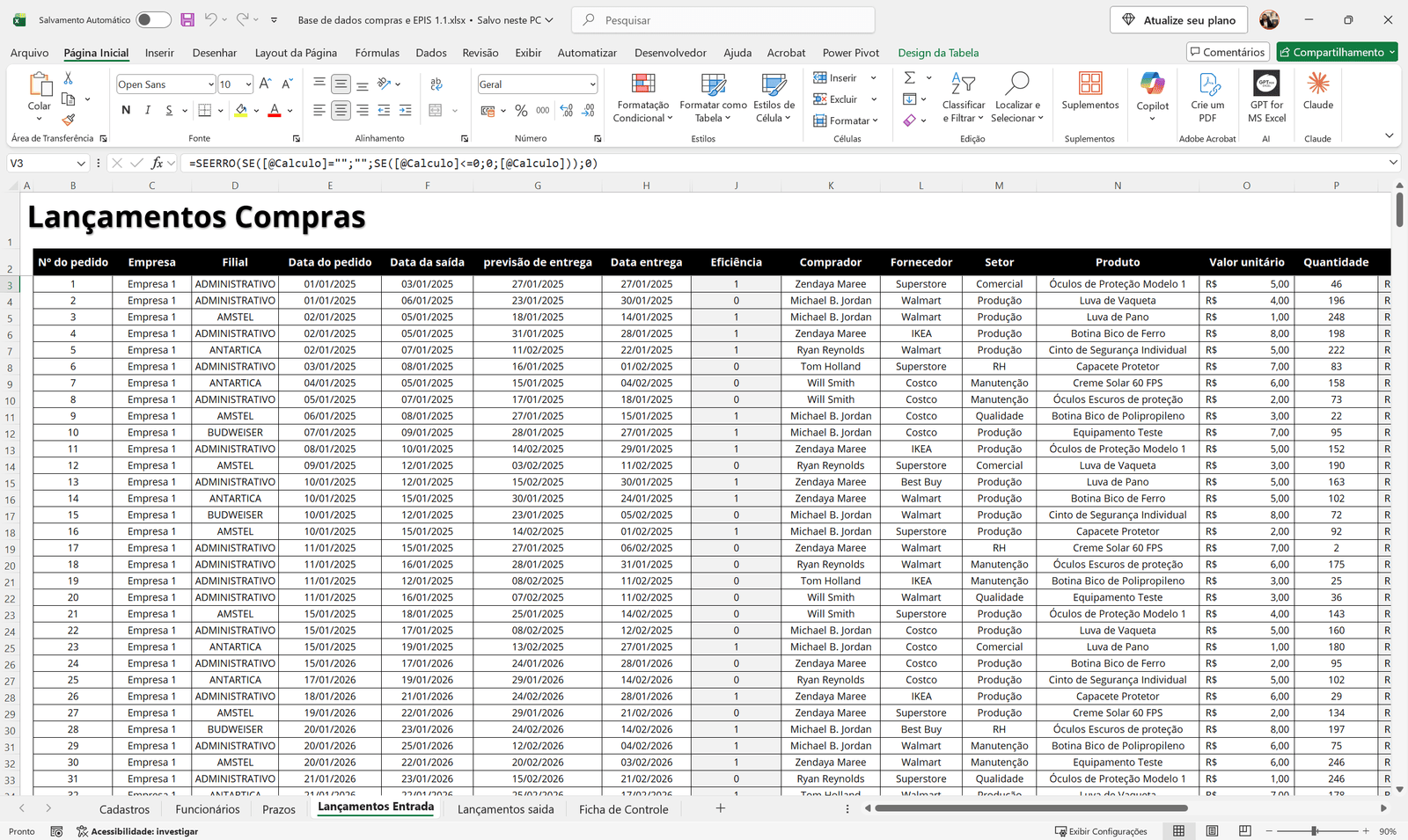Click the Pesquisar search box
This screenshot has width=1408, height=840.
pyautogui.click(x=723, y=19)
